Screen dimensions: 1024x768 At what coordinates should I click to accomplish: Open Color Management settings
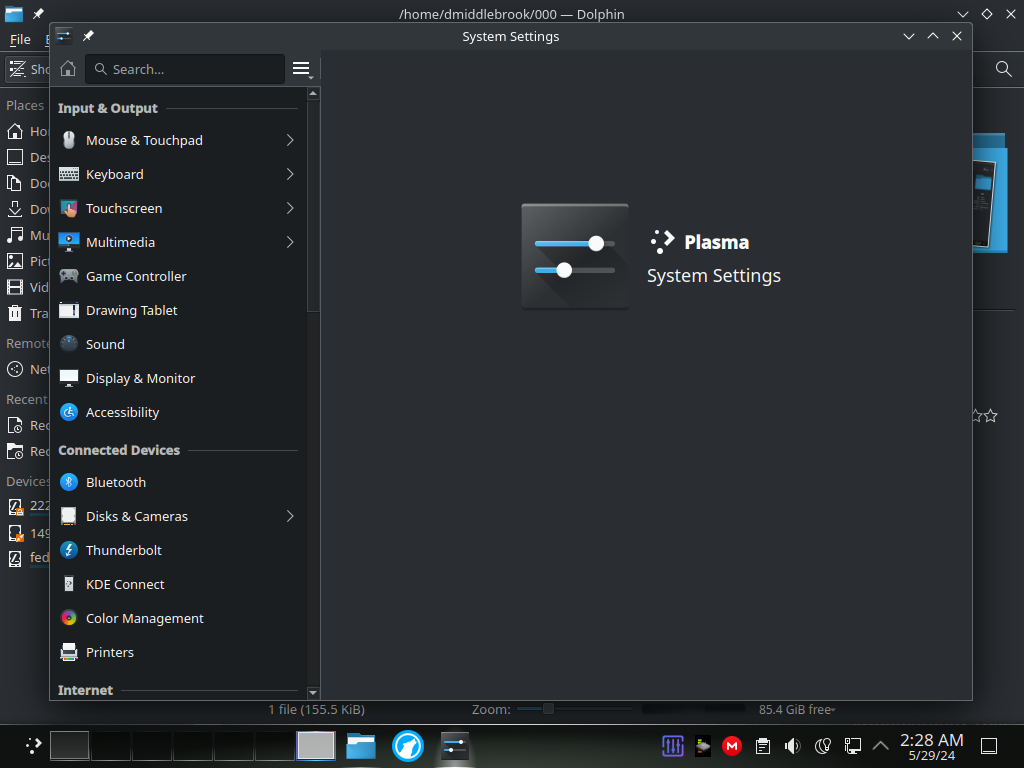[x=178, y=618]
